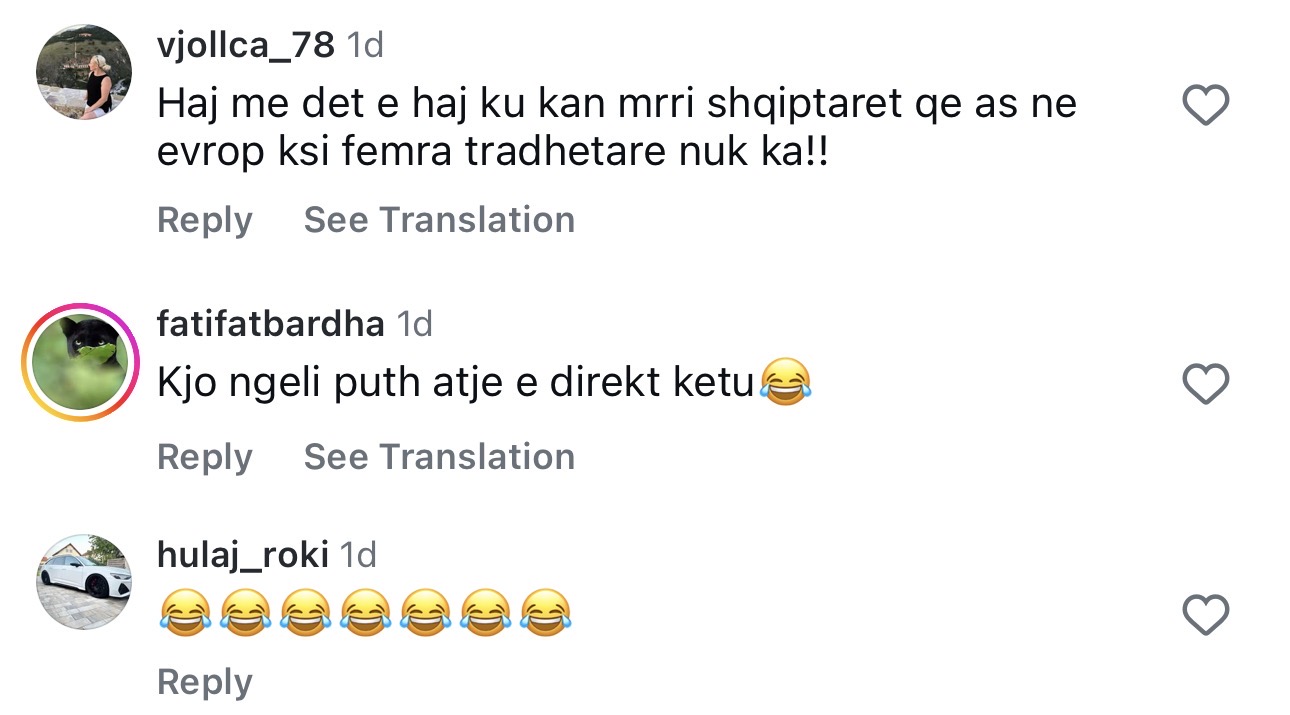Like the comment by vjollca_78
This screenshot has height=715, width=1290.
[x=1205, y=105]
